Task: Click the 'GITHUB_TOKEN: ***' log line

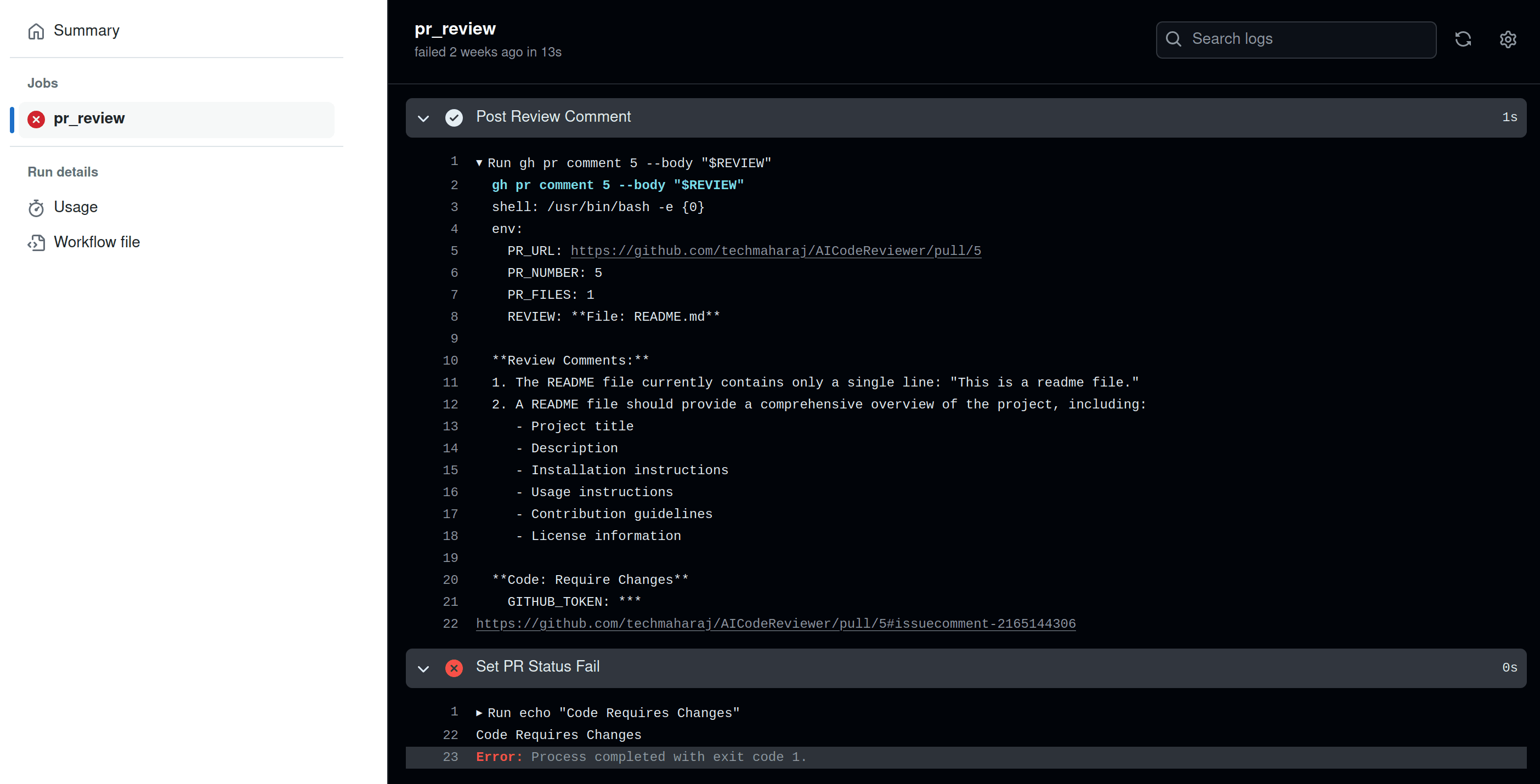Action: (574, 602)
